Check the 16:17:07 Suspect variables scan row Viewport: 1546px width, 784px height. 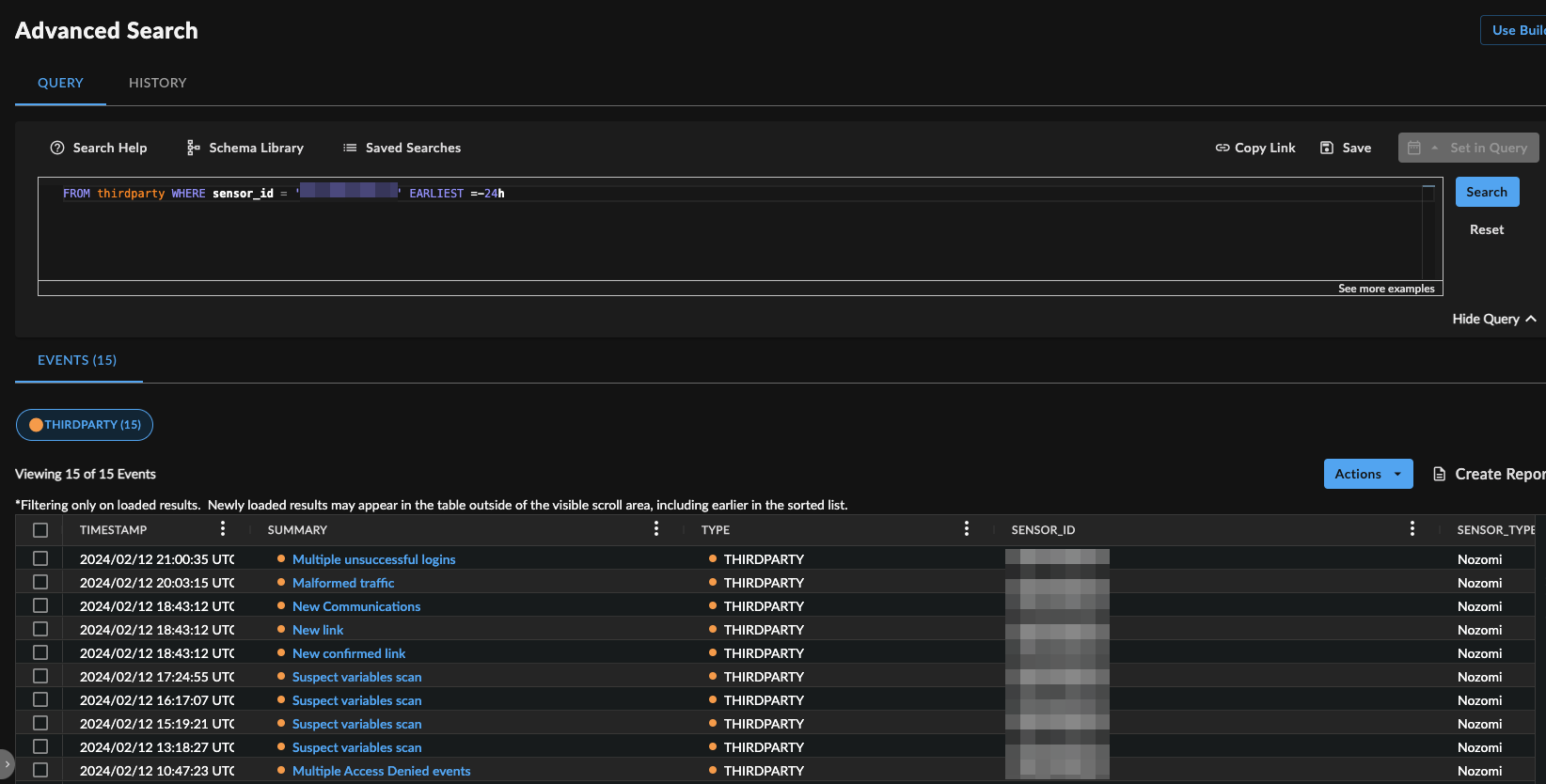(40, 699)
